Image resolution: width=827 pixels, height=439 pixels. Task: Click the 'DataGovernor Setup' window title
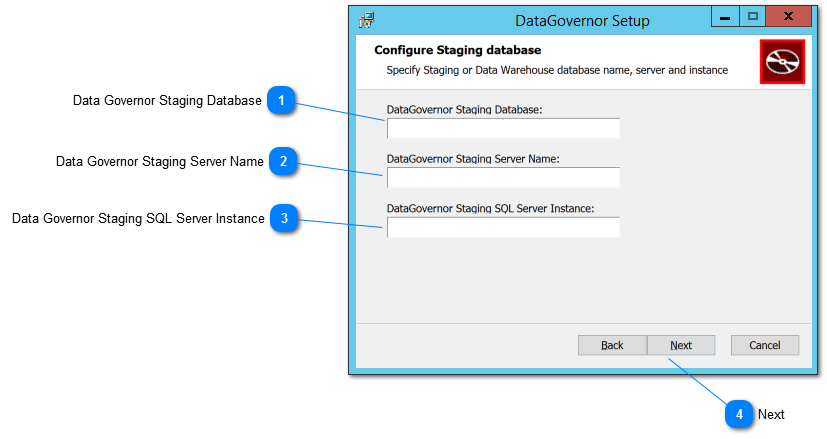tap(582, 21)
